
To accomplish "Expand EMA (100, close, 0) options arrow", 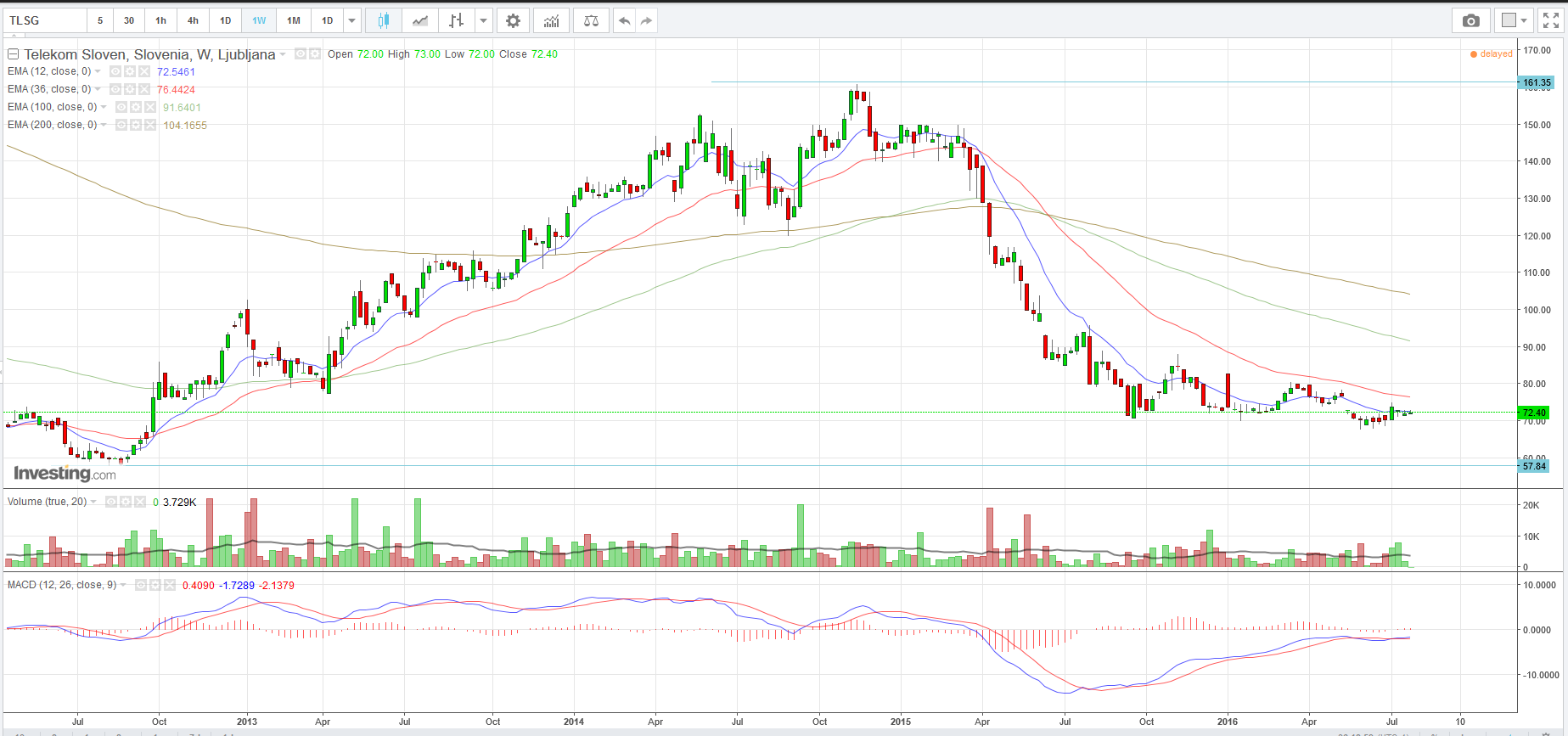I will point(104,107).
